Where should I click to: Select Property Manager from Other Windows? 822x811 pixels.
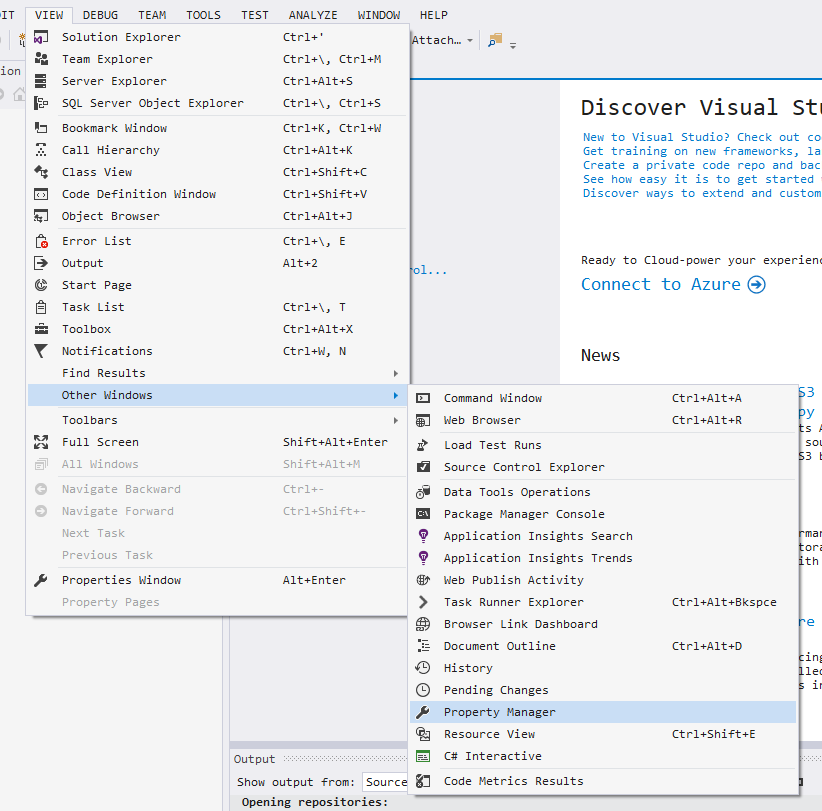click(x=603, y=712)
